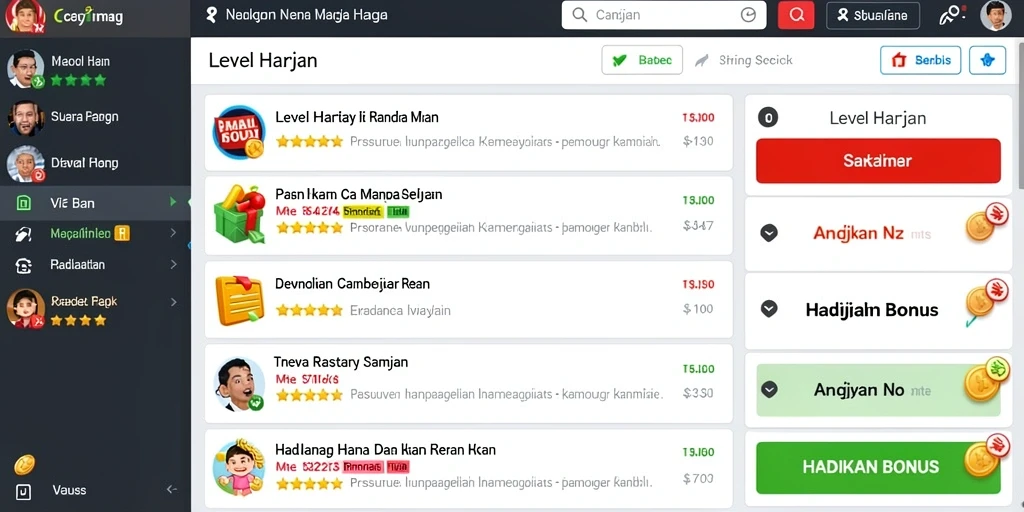Click the app logo avatar at top left
Viewport: 1024px width, 512px height.
point(25,16)
